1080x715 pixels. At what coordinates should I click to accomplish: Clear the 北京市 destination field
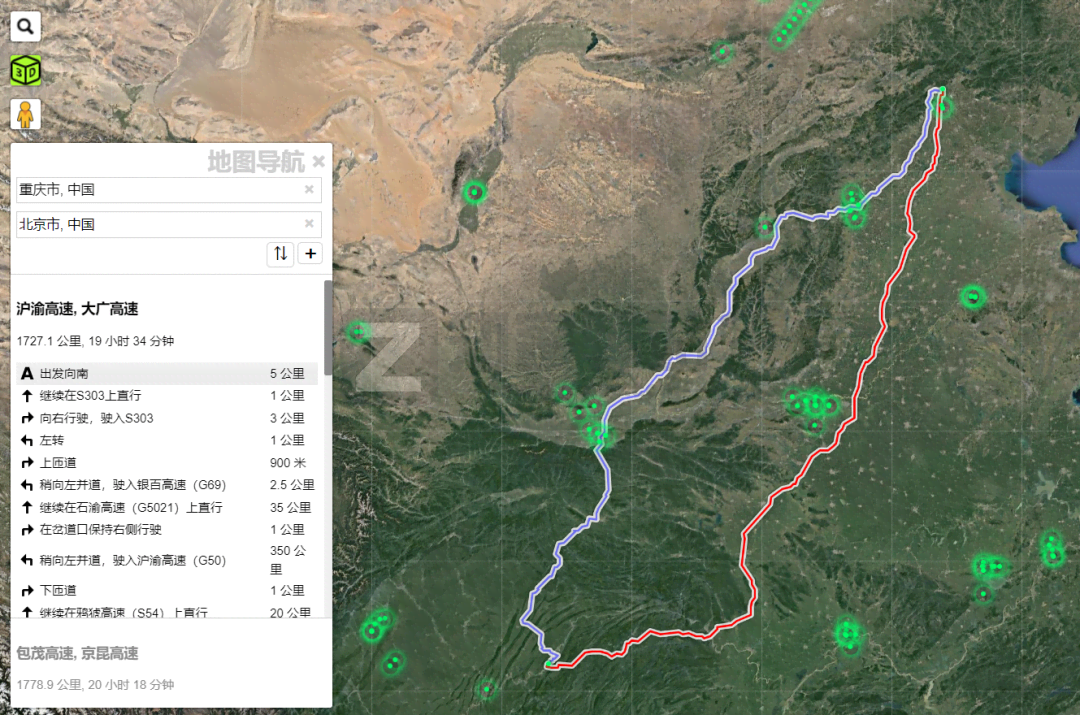(309, 224)
